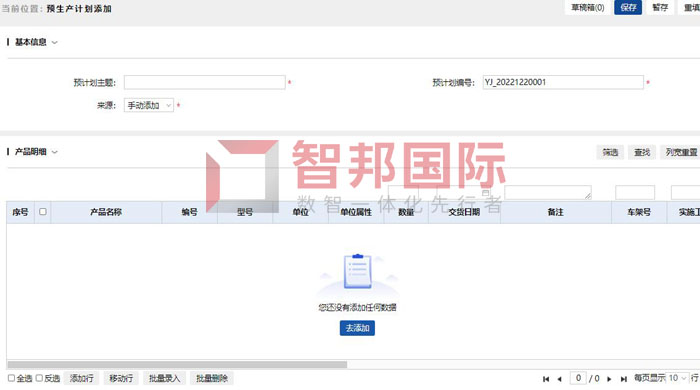Click the 暂存 temporary save button

click(660, 7)
